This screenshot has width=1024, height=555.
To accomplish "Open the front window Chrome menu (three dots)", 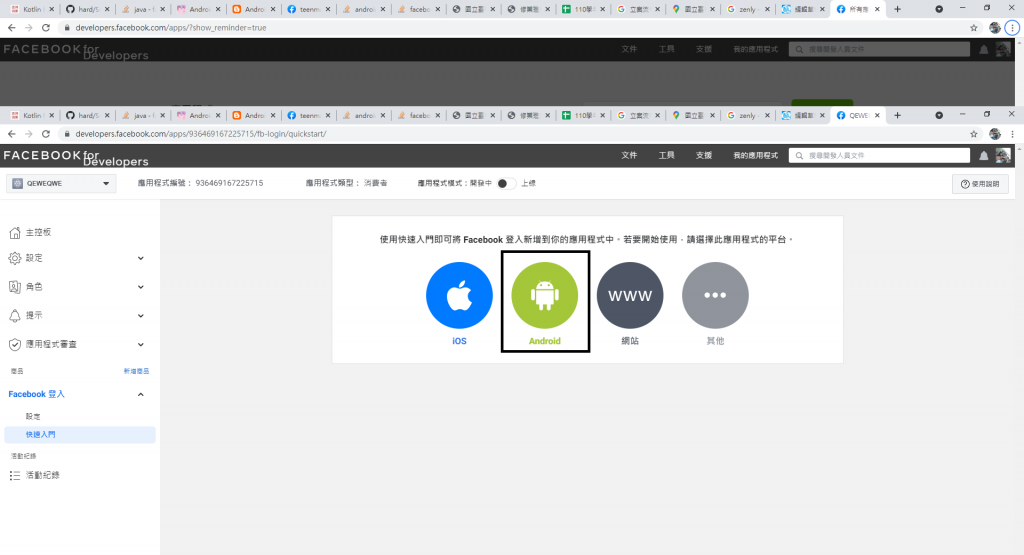I will click(1012, 134).
